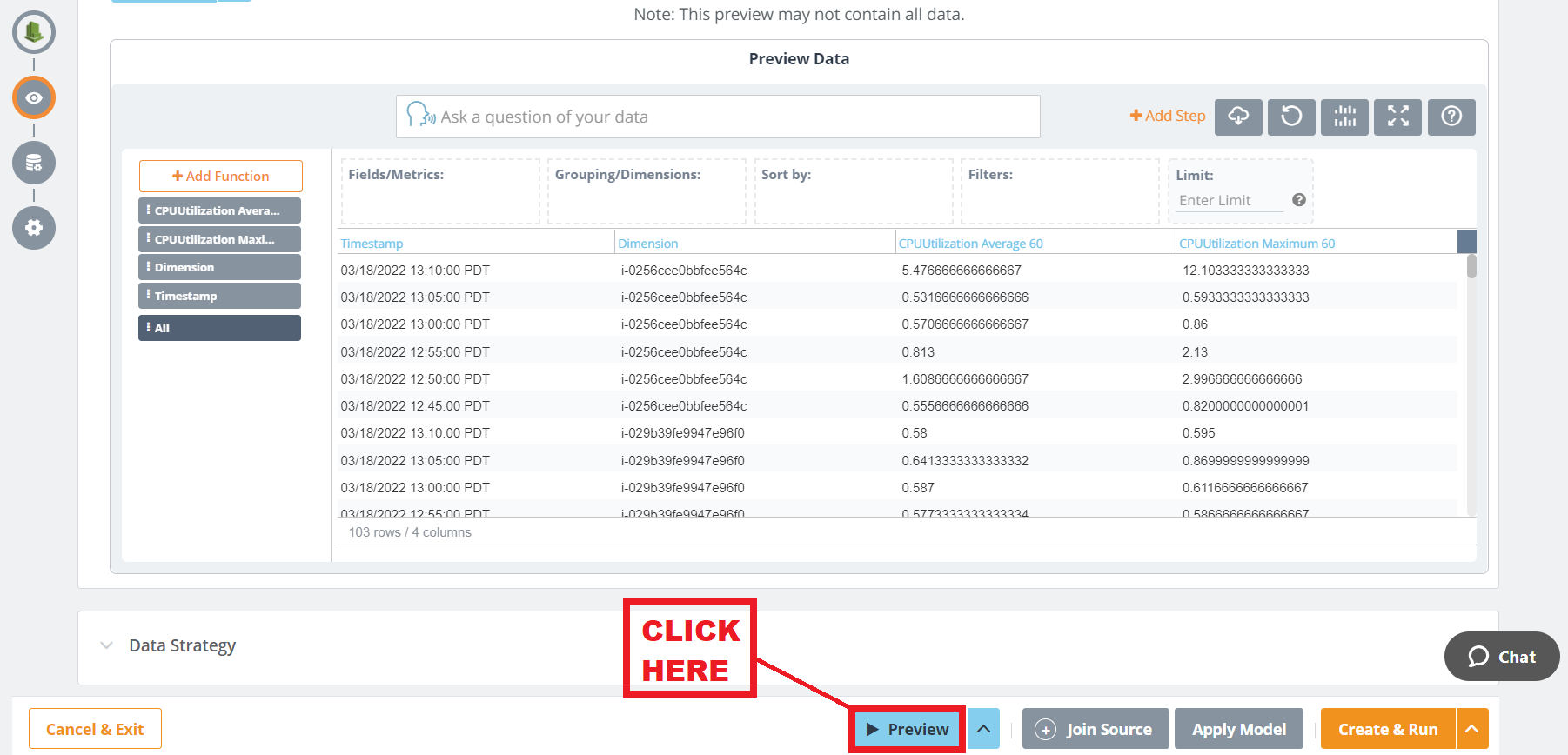Open the chart visualization icon
This screenshot has width=1568, height=755.
pyautogui.click(x=1344, y=117)
